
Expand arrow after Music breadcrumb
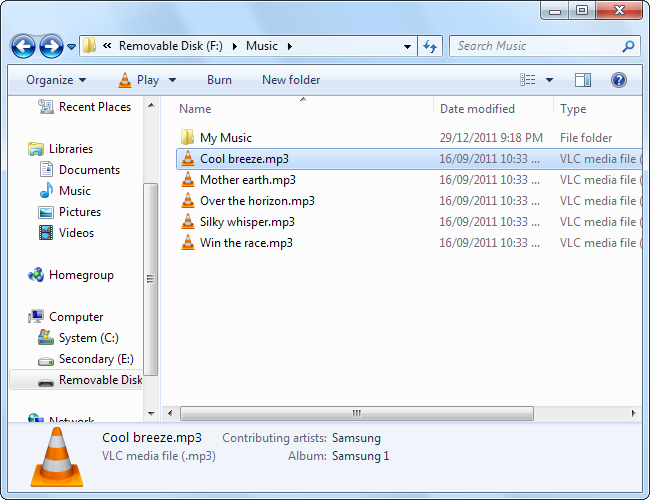click(x=290, y=46)
